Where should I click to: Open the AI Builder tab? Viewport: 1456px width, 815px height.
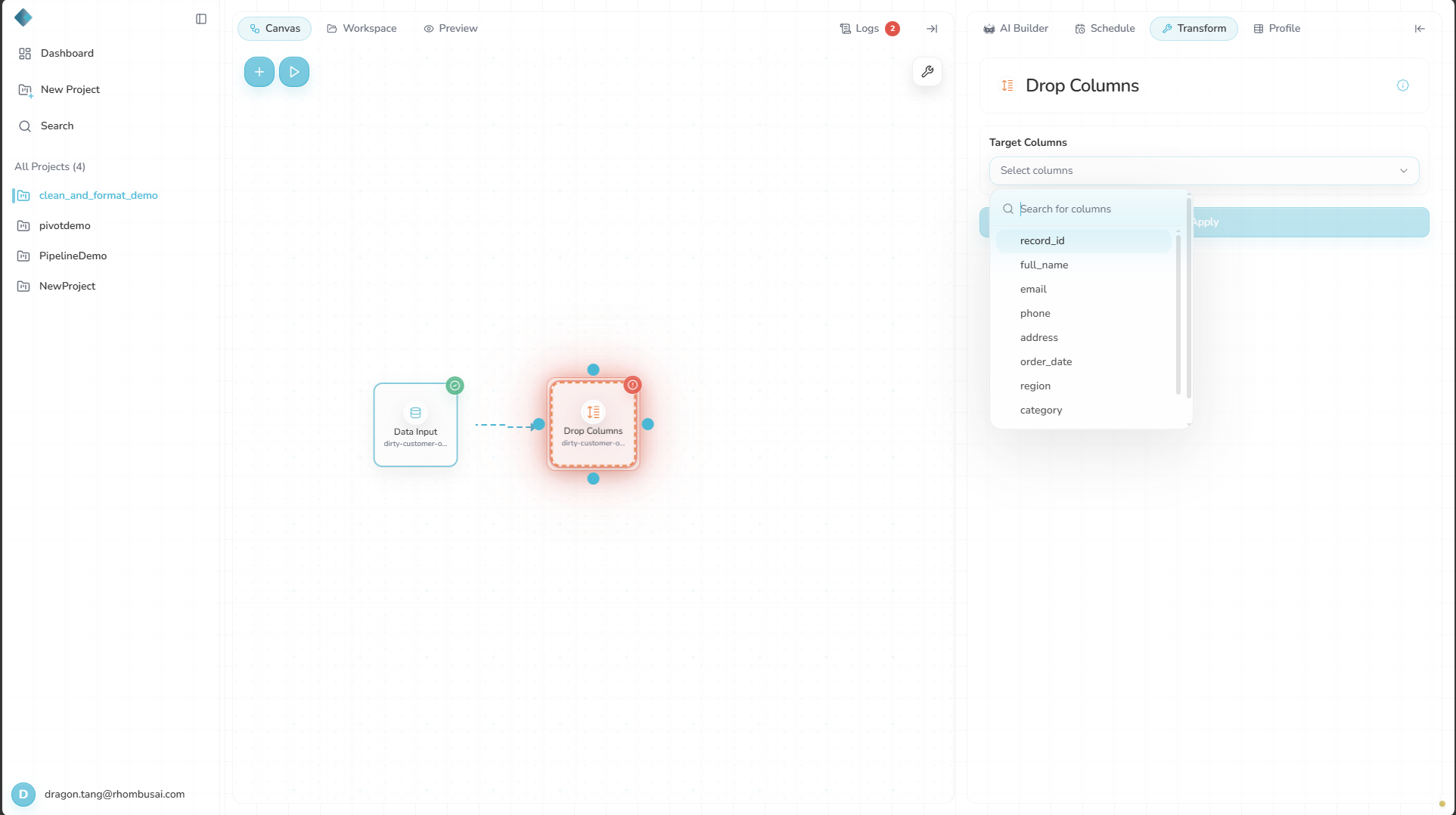tap(1016, 29)
